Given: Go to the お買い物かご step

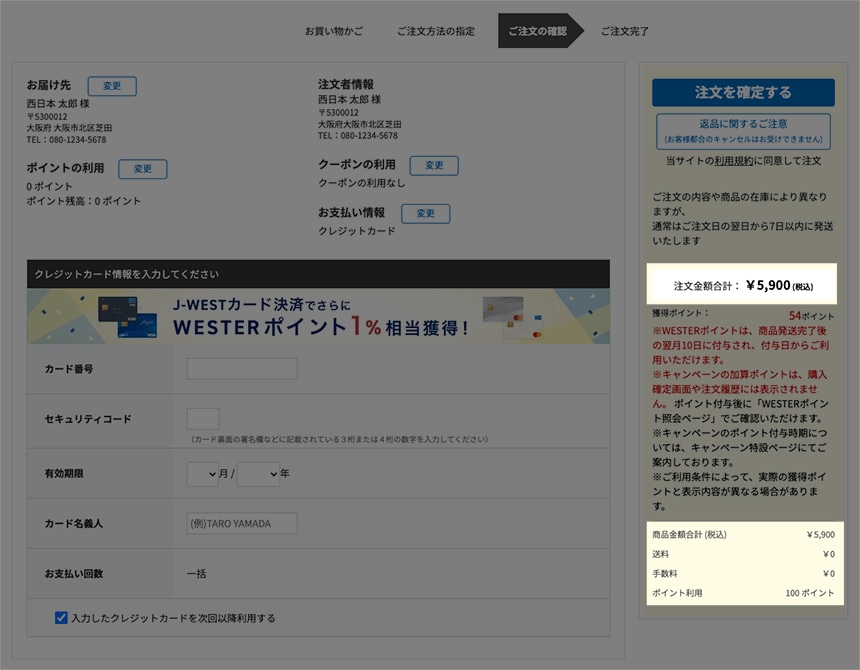Looking at the screenshot, I should click(334, 31).
